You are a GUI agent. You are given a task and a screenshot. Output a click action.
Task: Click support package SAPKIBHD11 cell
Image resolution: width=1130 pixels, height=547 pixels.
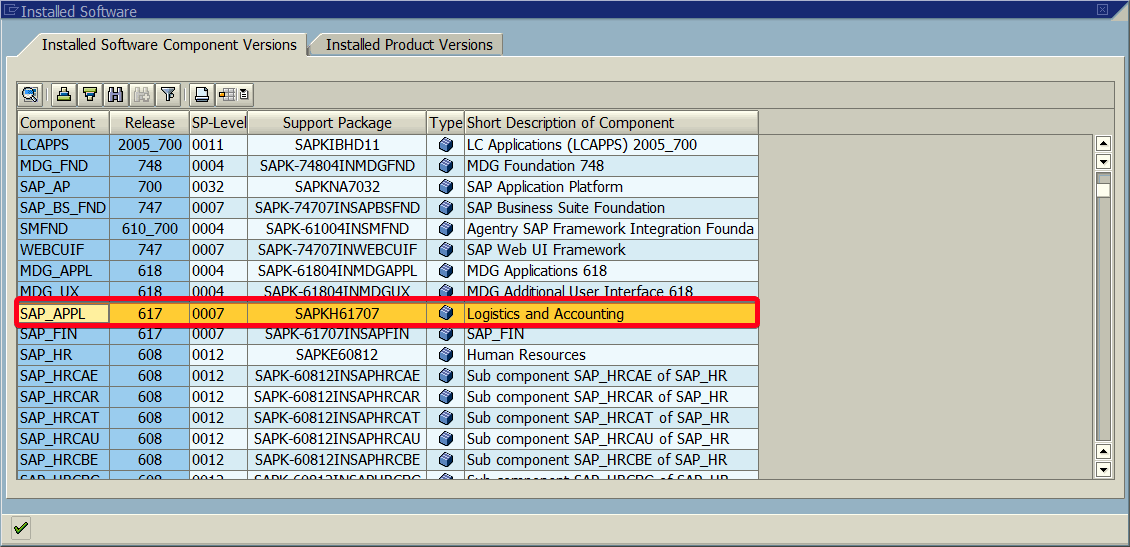coord(337,145)
